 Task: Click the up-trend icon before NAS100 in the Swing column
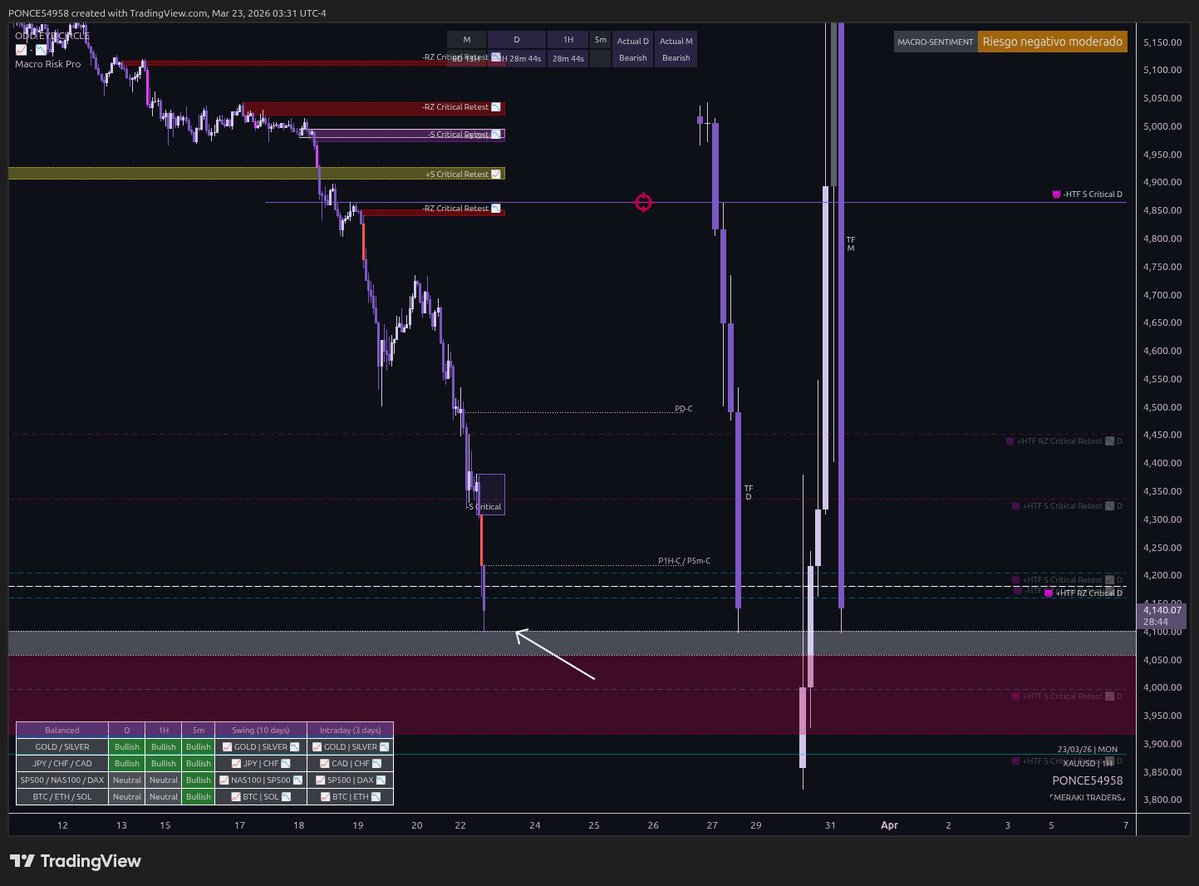(x=224, y=781)
